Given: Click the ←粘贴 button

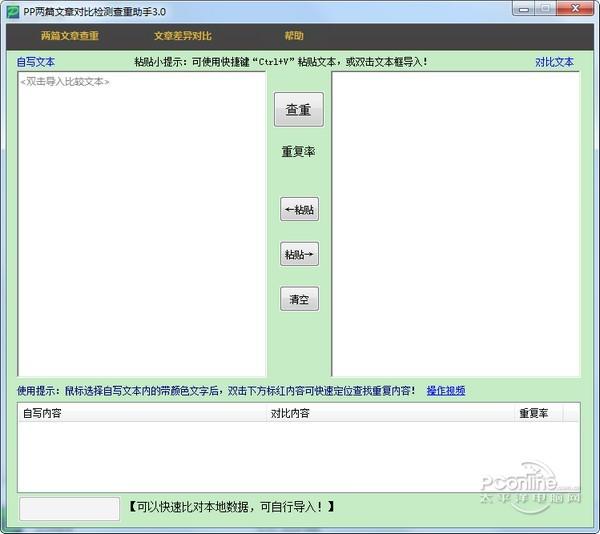Looking at the screenshot, I should tap(299, 209).
